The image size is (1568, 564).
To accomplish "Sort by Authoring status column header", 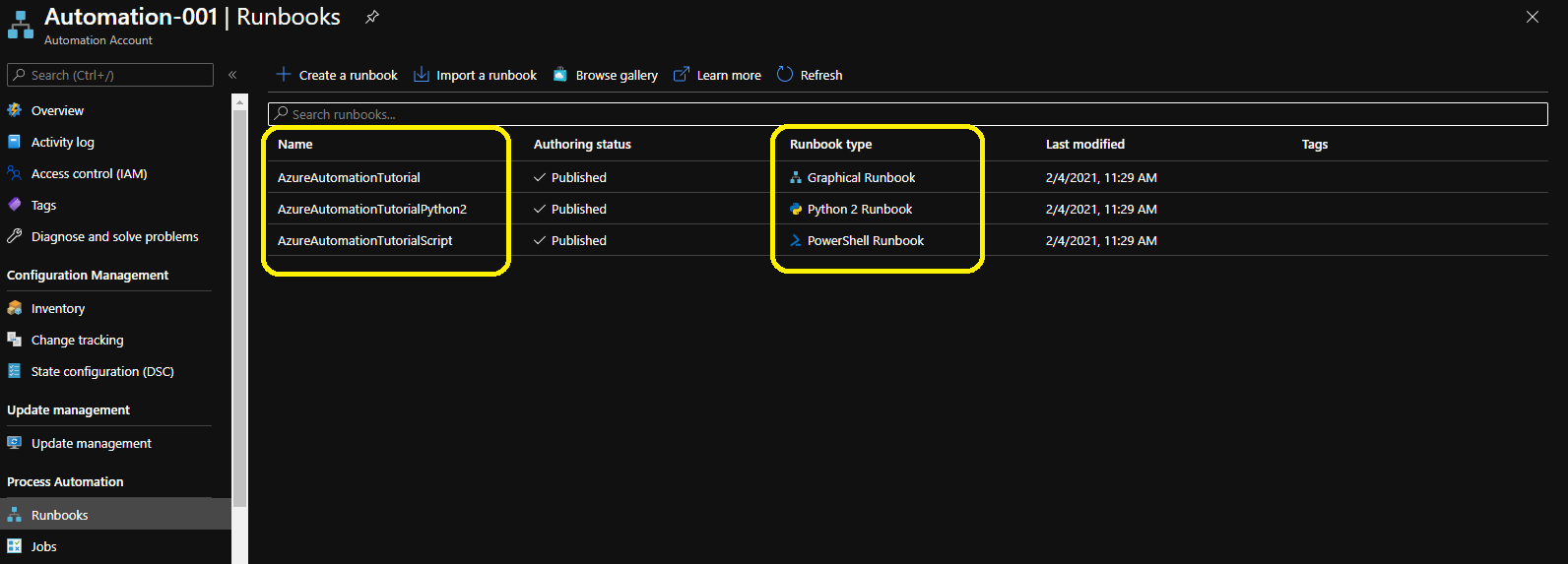I will point(582,144).
